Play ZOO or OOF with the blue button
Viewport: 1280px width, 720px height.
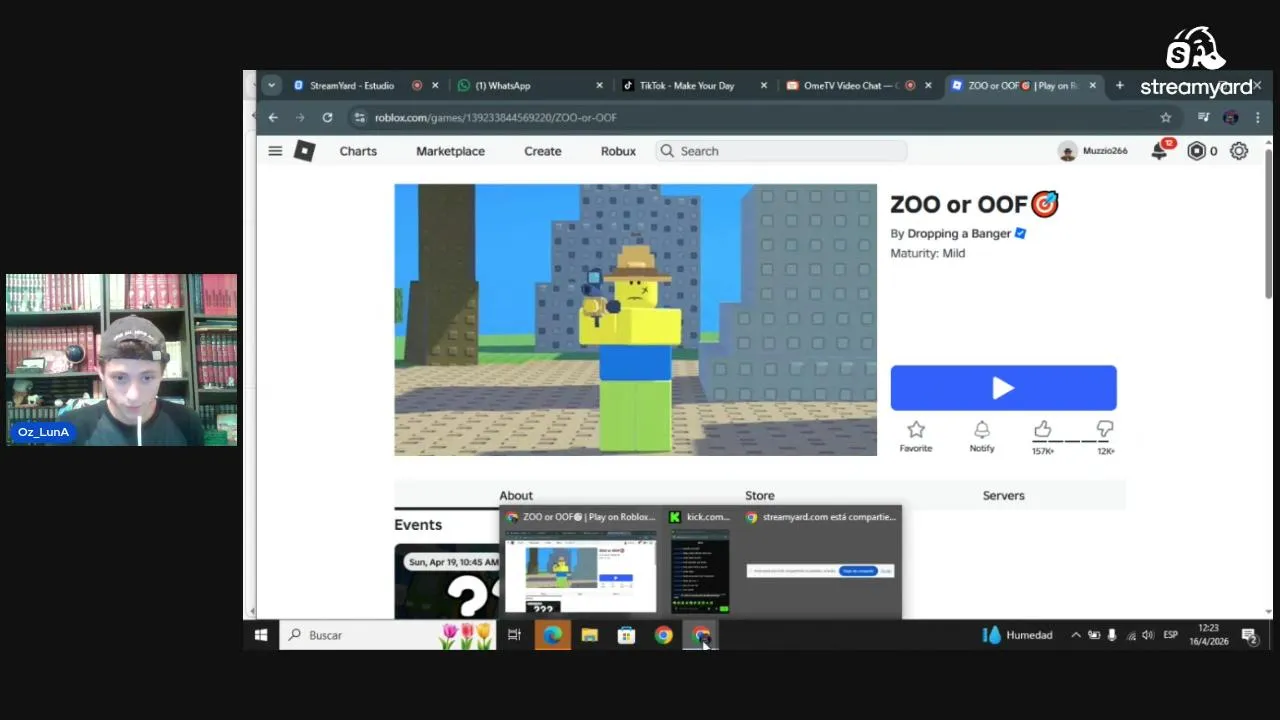tap(1004, 388)
